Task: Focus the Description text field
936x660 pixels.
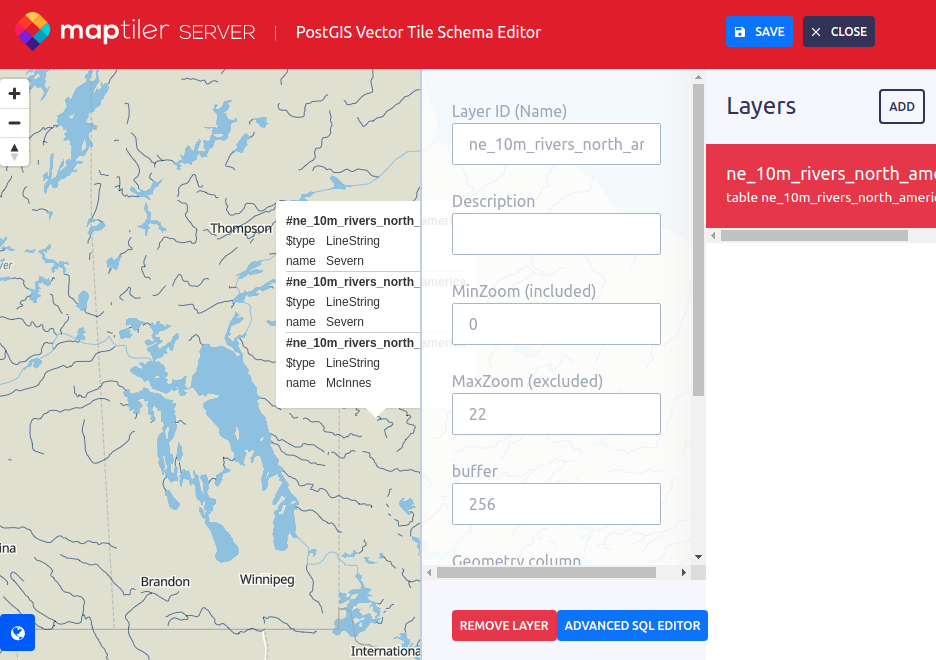Action: (556, 234)
